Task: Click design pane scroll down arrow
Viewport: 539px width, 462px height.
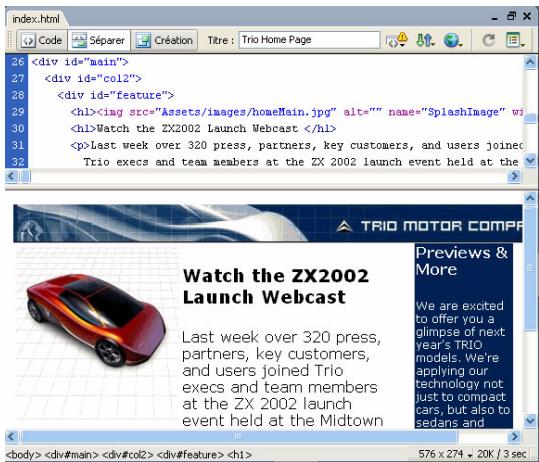Action: [x=530, y=420]
